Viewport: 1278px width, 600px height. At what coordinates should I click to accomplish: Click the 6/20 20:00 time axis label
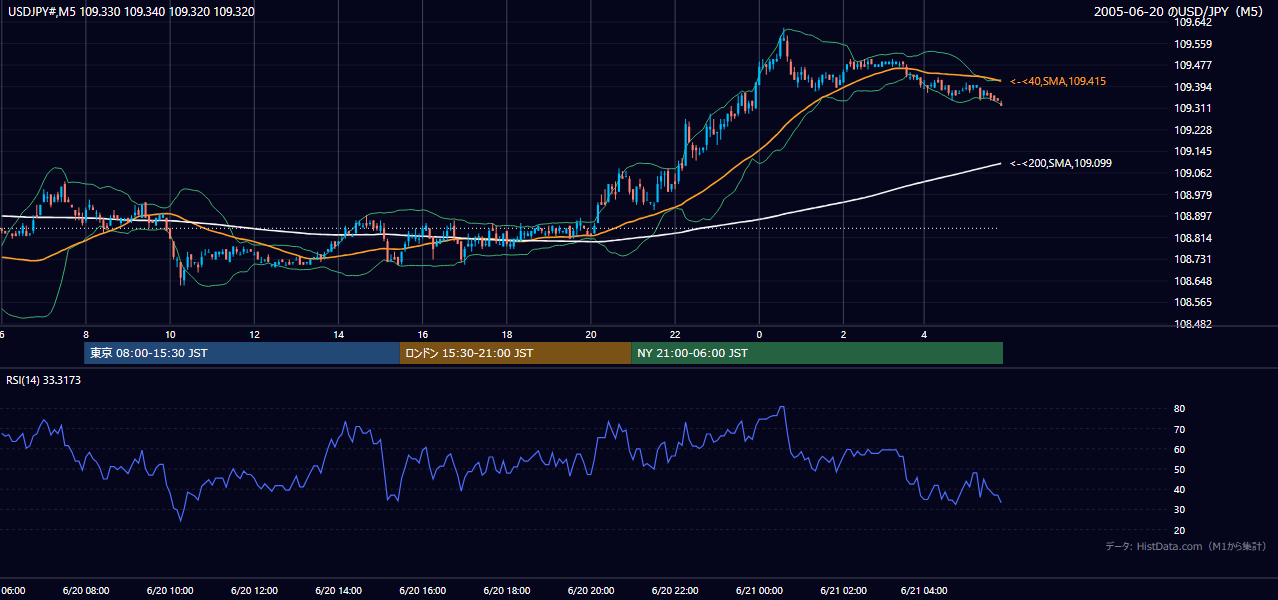(x=590, y=591)
